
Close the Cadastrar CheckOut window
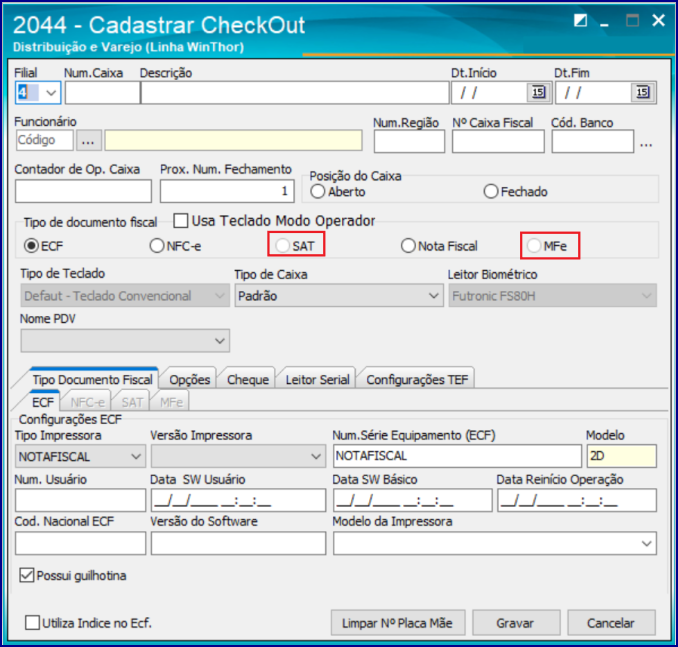click(658, 20)
